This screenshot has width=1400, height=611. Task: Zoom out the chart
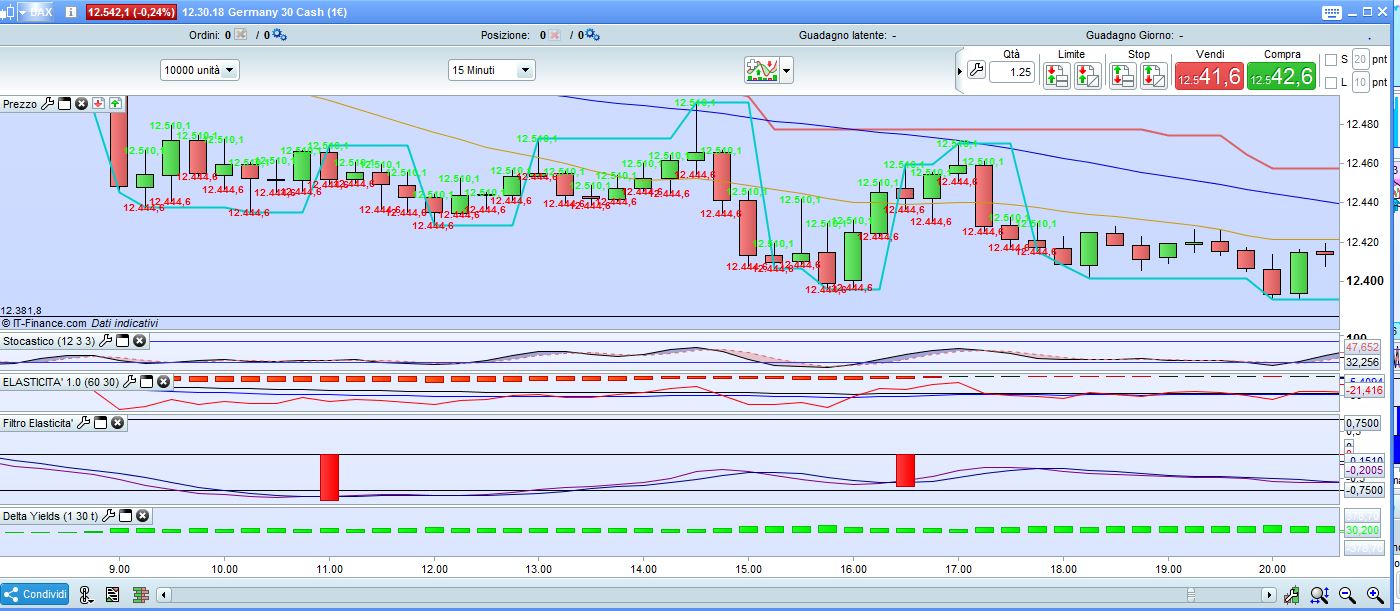[x=1346, y=595]
